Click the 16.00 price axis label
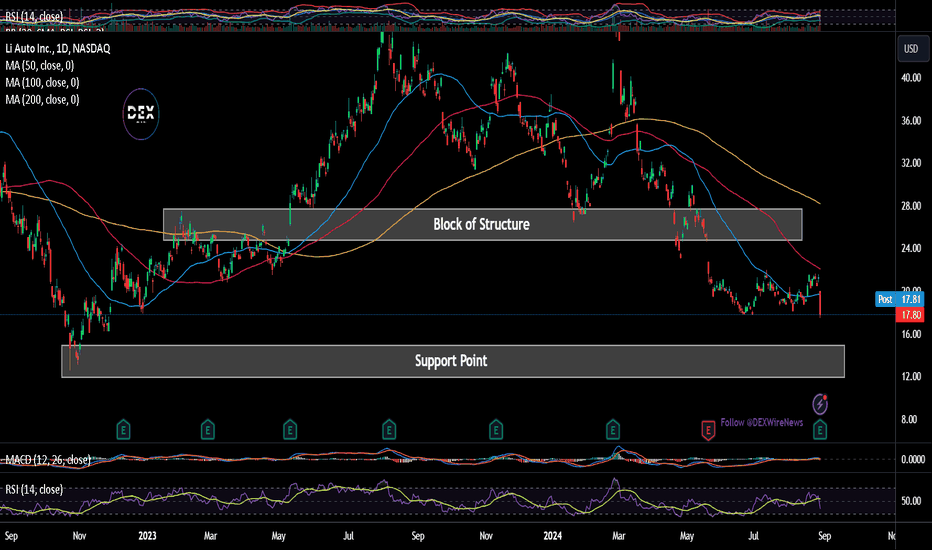This screenshot has height=550, width=932. [911, 334]
